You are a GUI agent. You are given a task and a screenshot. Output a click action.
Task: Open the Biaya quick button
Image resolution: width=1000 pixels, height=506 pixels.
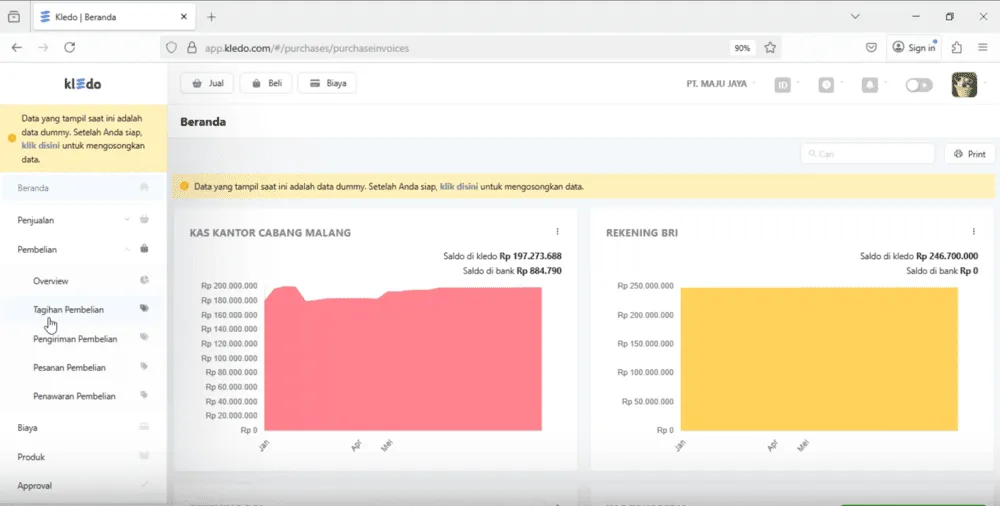328,83
